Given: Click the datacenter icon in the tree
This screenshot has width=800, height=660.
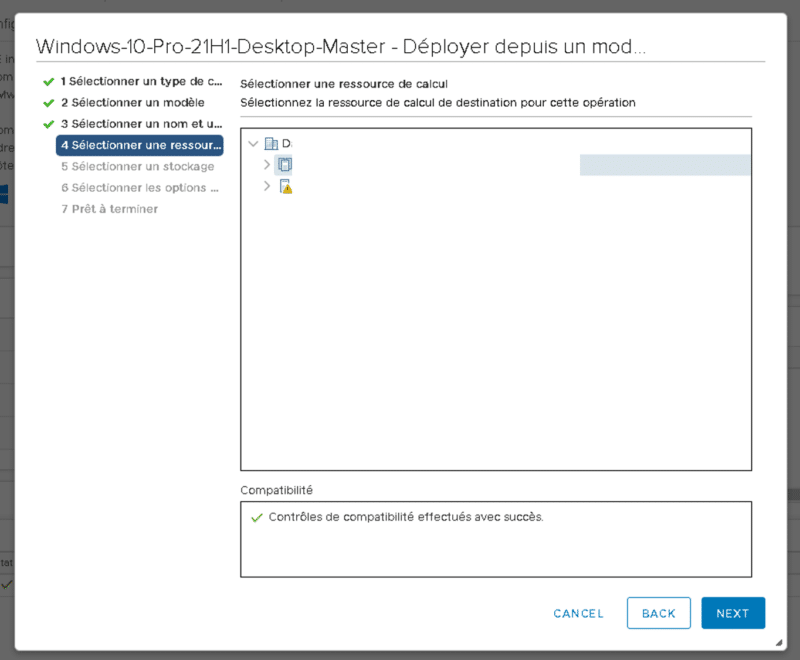Looking at the screenshot, I should click(x=271, y=144).
